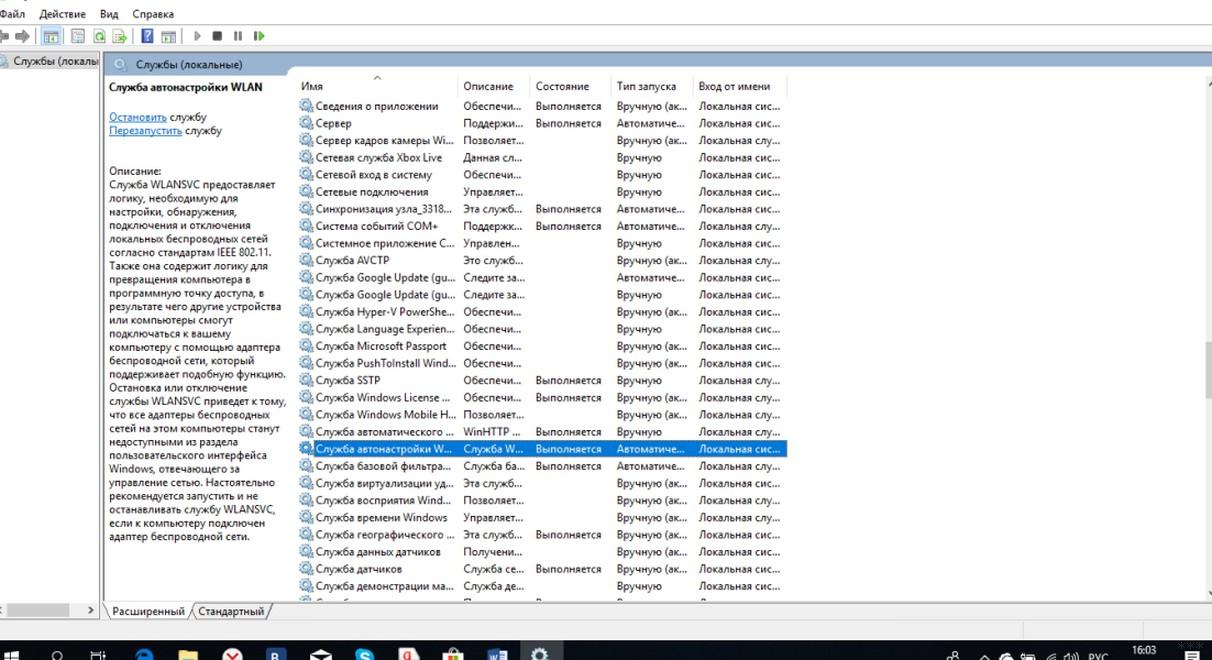Viewport: 1212px width, 660px height.
Task: Sort by the Вход от имени column header
Action: click(x=740, y=86)
